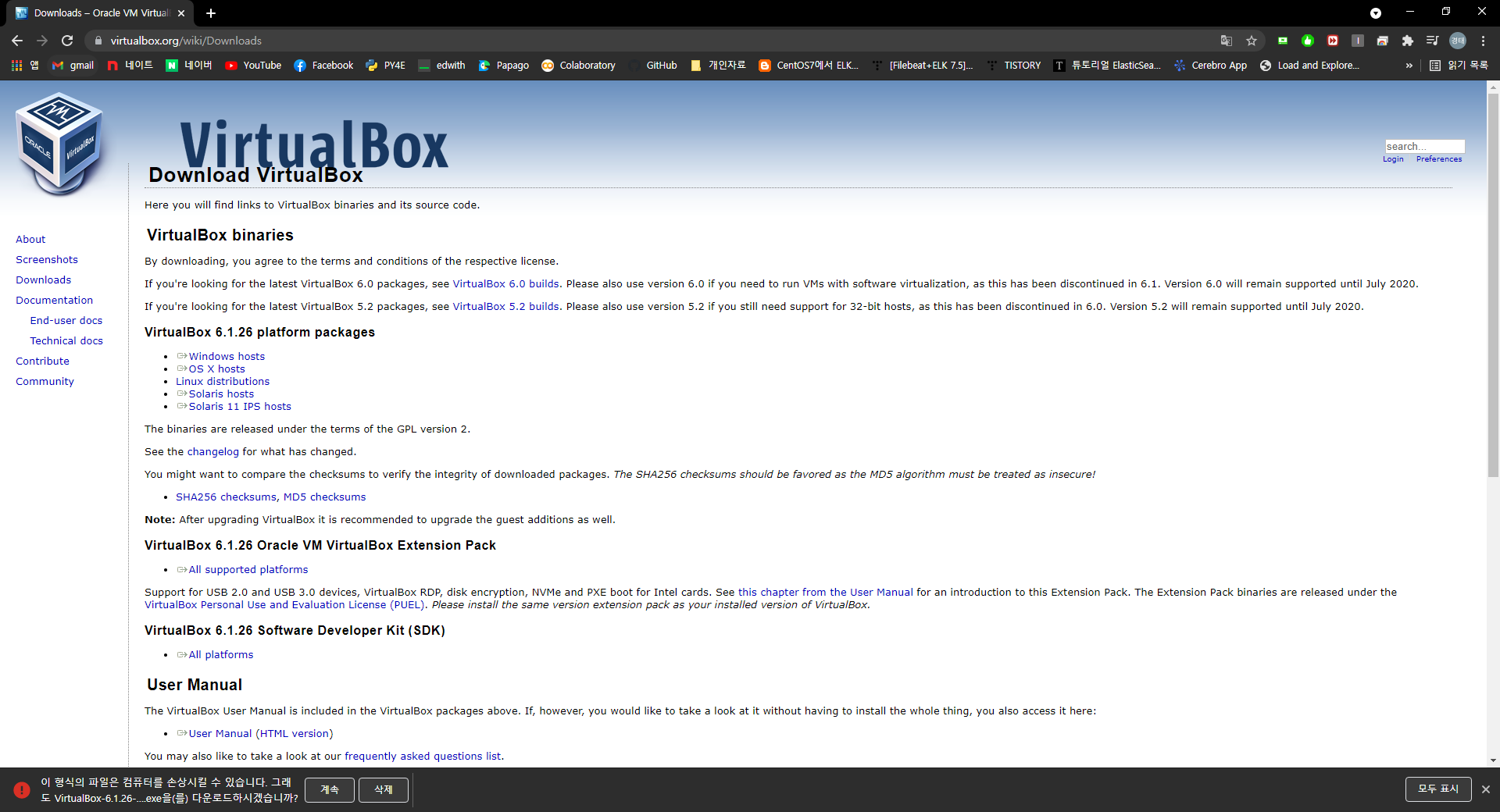Open End-user docs in the sidebar
The width and height of the screenshot is (1500, 812).
(66, 321)
